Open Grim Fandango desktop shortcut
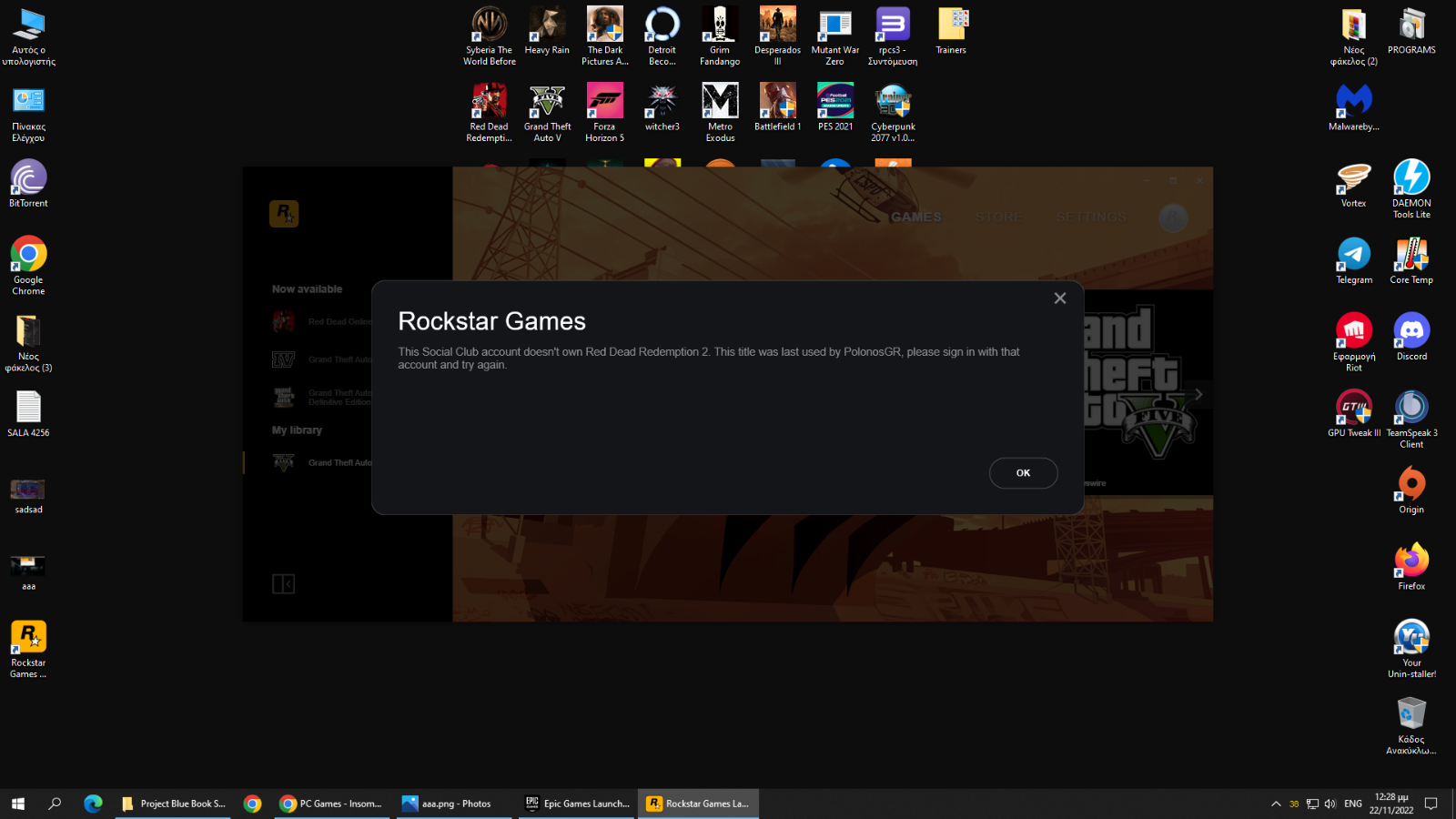The height and width of the screenshot is (819, 1456). 720,36
